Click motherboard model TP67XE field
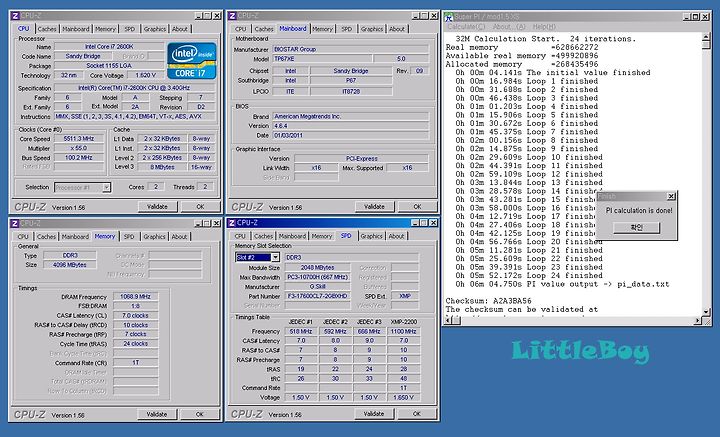Image resolution: width=720 pixels, height=437 pixels. [x=322, y=59]
